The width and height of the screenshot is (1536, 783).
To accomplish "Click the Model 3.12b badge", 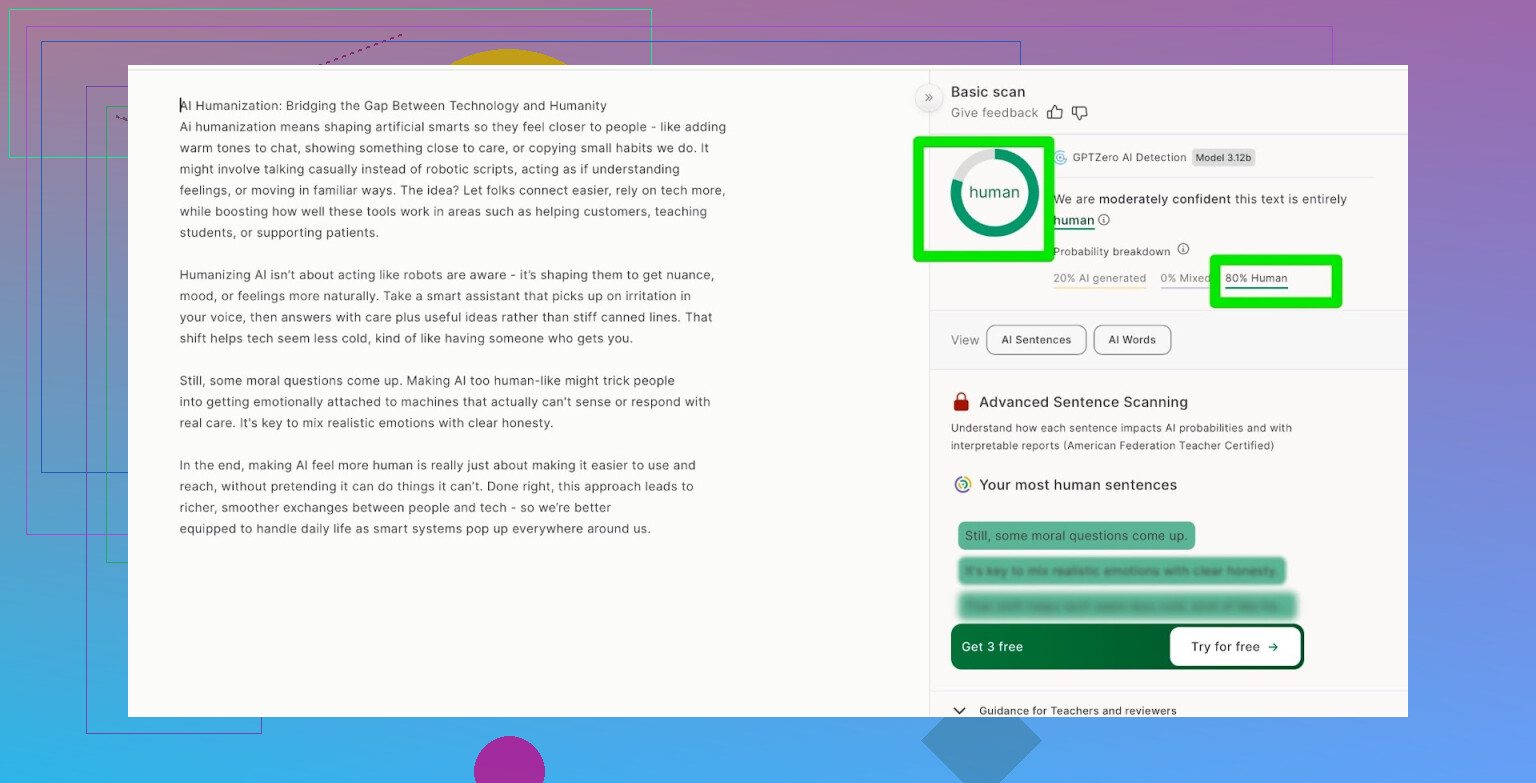I will click(x=1223, y=157).
